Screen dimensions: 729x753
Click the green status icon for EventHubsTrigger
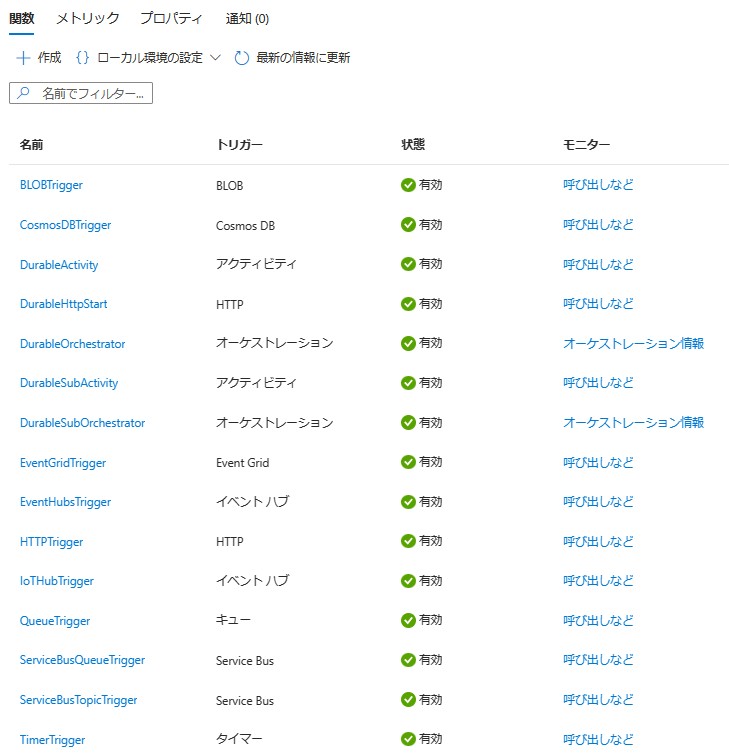408,502
